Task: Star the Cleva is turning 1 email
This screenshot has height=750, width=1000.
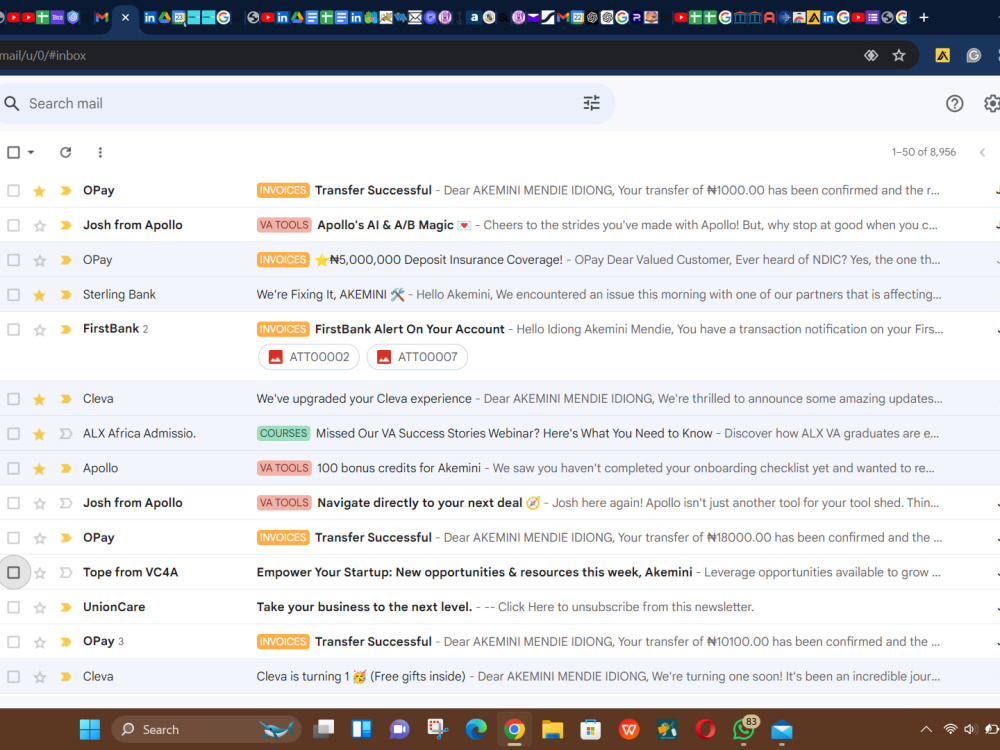Action: pos(40,677)
